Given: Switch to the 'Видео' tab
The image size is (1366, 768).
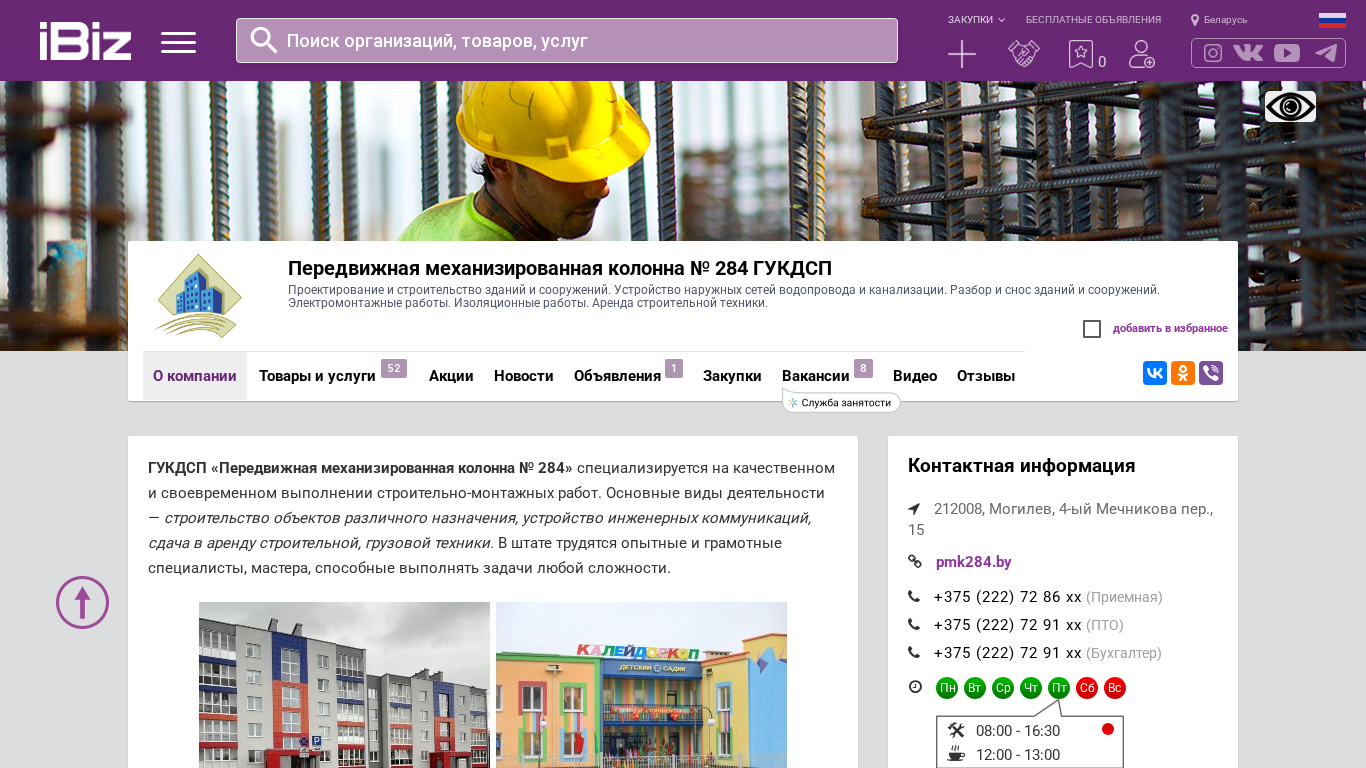Looking at the screenshot, I should click(915, 376).
